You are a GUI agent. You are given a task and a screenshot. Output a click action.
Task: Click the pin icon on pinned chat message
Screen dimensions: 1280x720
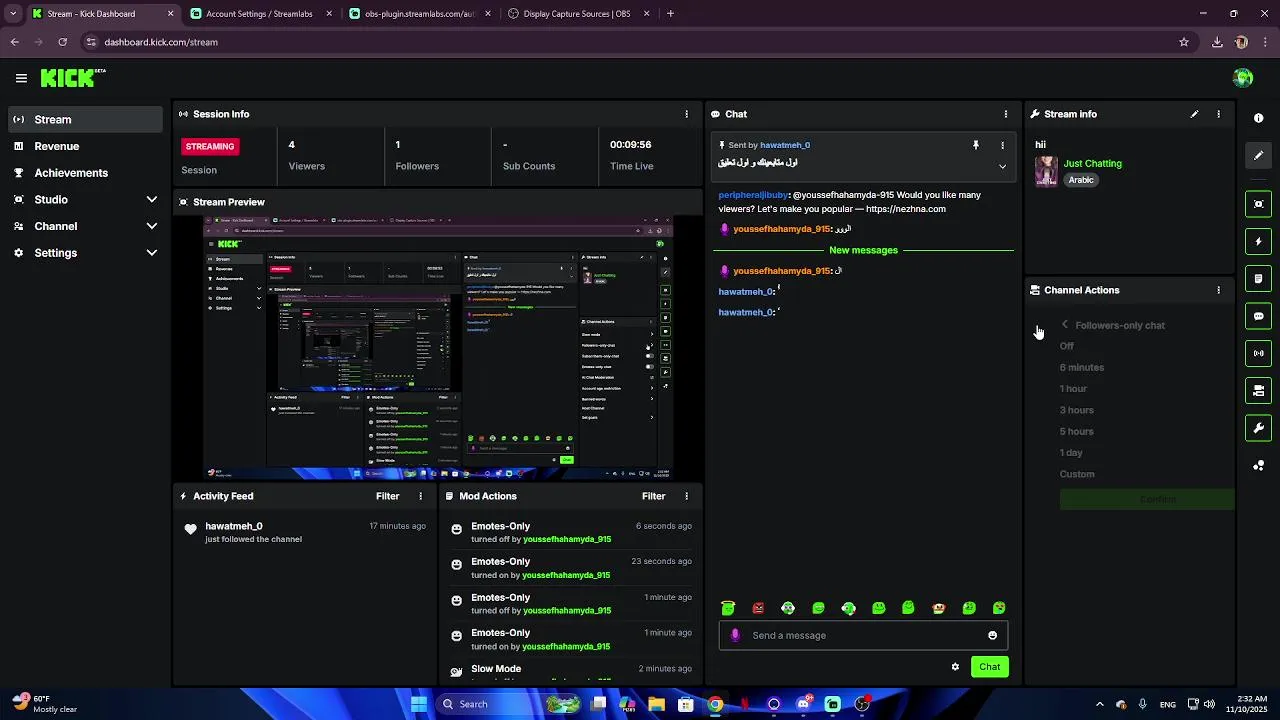(x=976, y=145)
